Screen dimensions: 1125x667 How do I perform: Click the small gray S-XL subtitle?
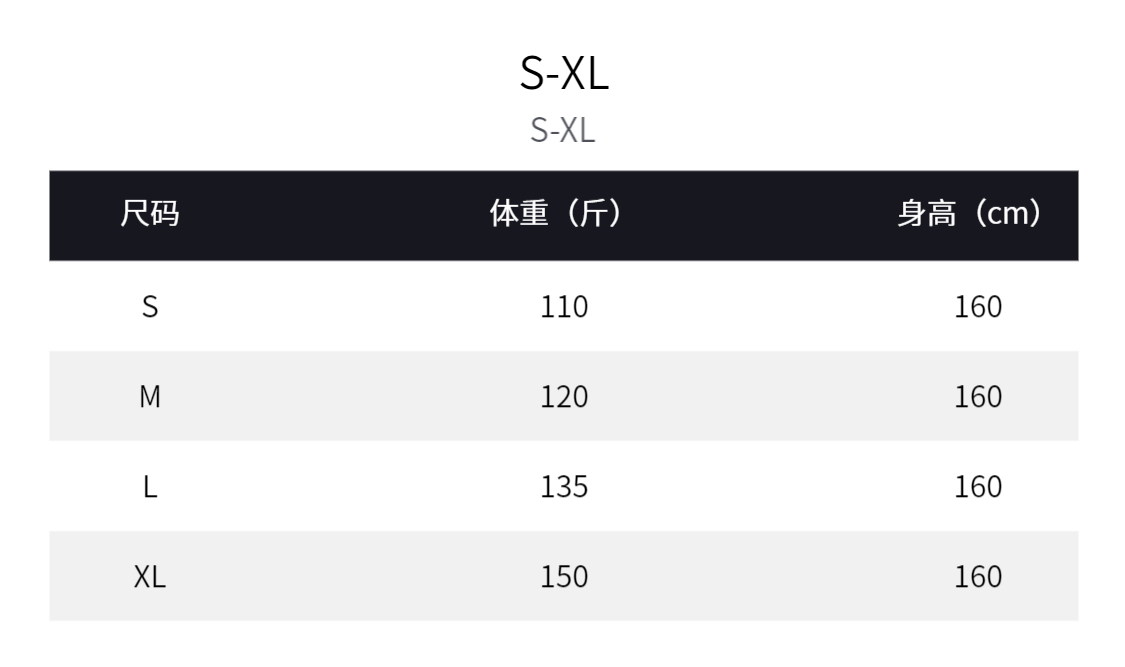pyautogui.click(x=563, y=130)
